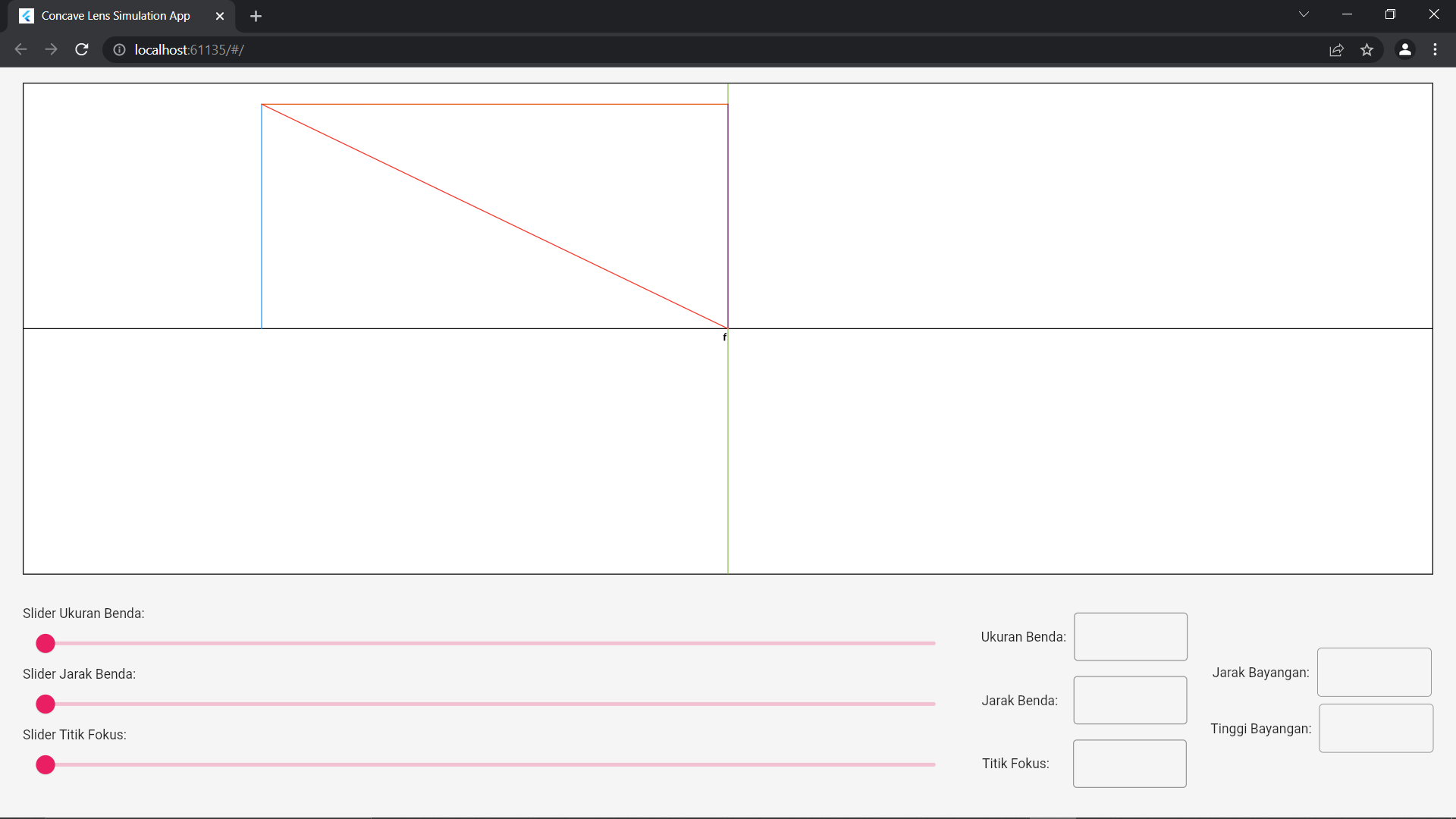Click the Slider Titik Fokus handle

(x=45, y=764)
